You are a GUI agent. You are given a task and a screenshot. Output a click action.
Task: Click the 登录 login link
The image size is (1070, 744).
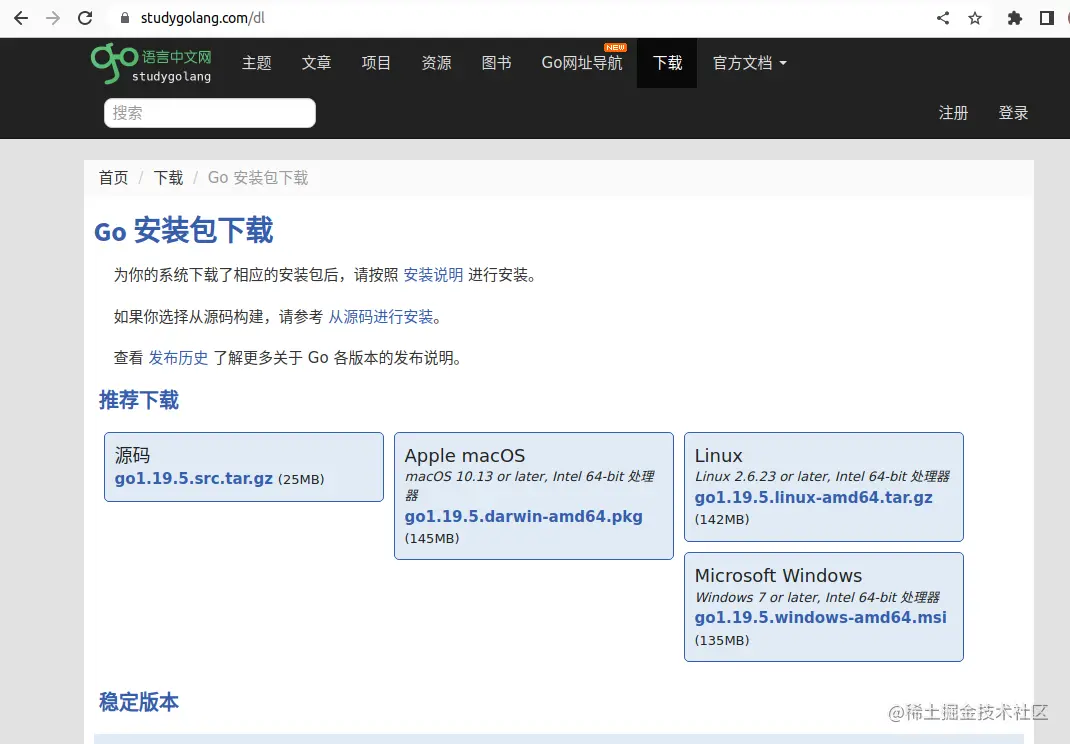tap(1013, 113)
